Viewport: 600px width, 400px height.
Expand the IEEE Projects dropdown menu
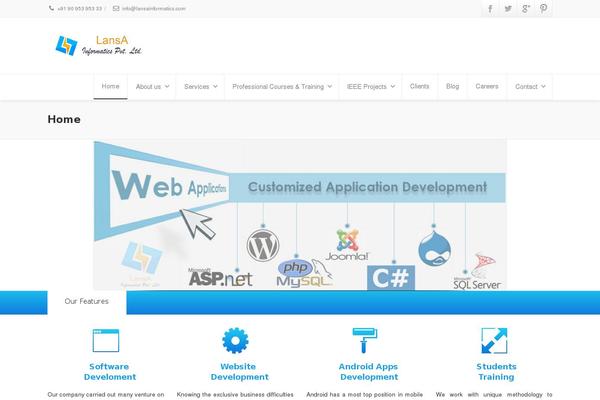coord(371,87)
